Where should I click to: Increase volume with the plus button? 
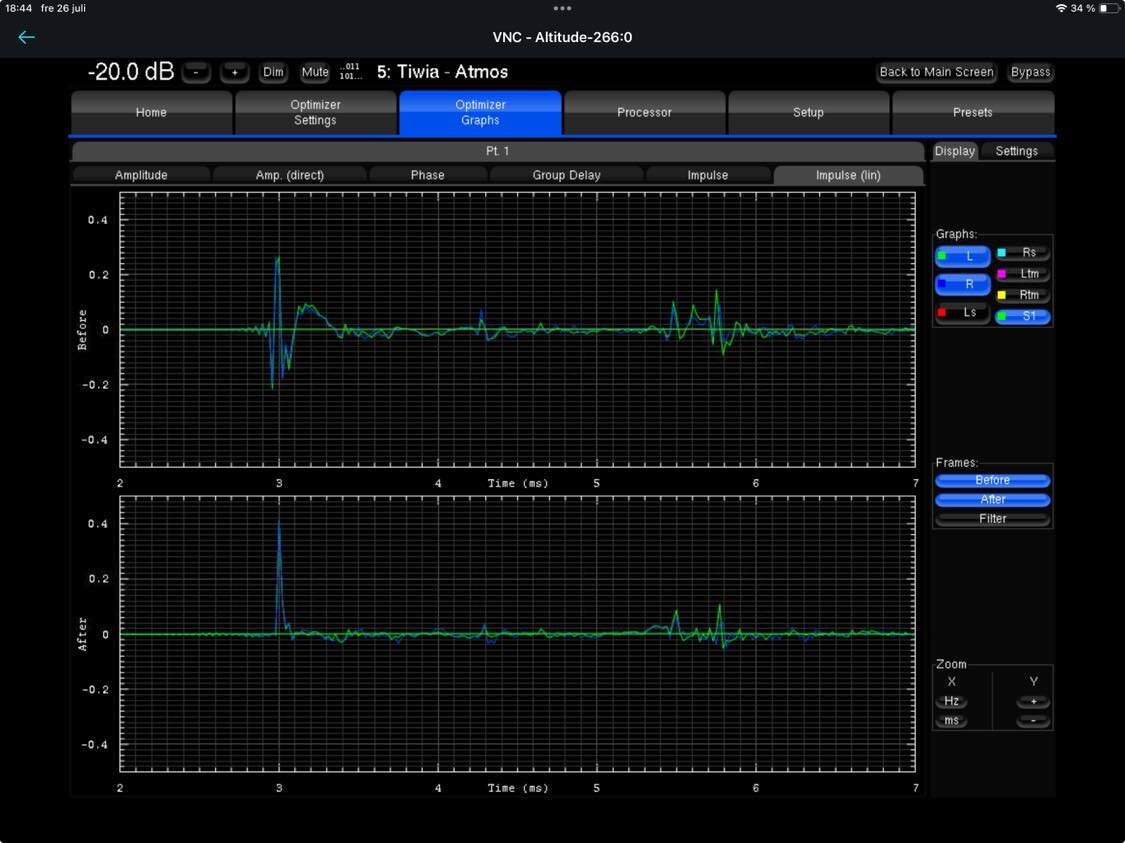(x=235, y=72)
